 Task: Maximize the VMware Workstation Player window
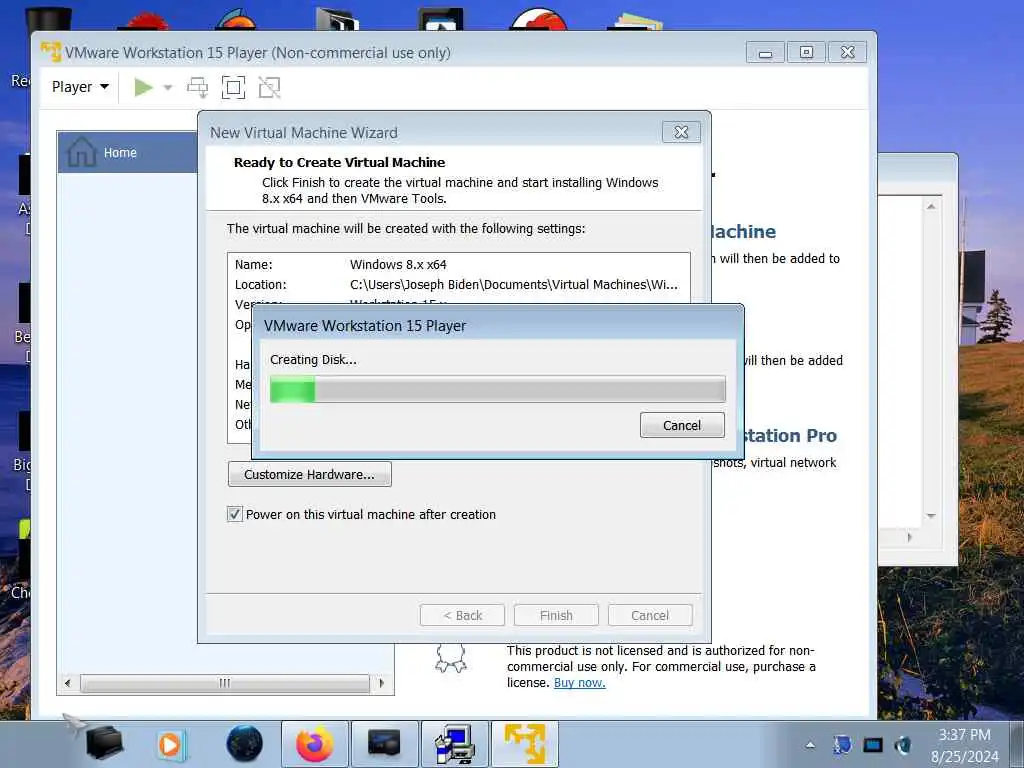pyautogui.click(x=807, y=52)
